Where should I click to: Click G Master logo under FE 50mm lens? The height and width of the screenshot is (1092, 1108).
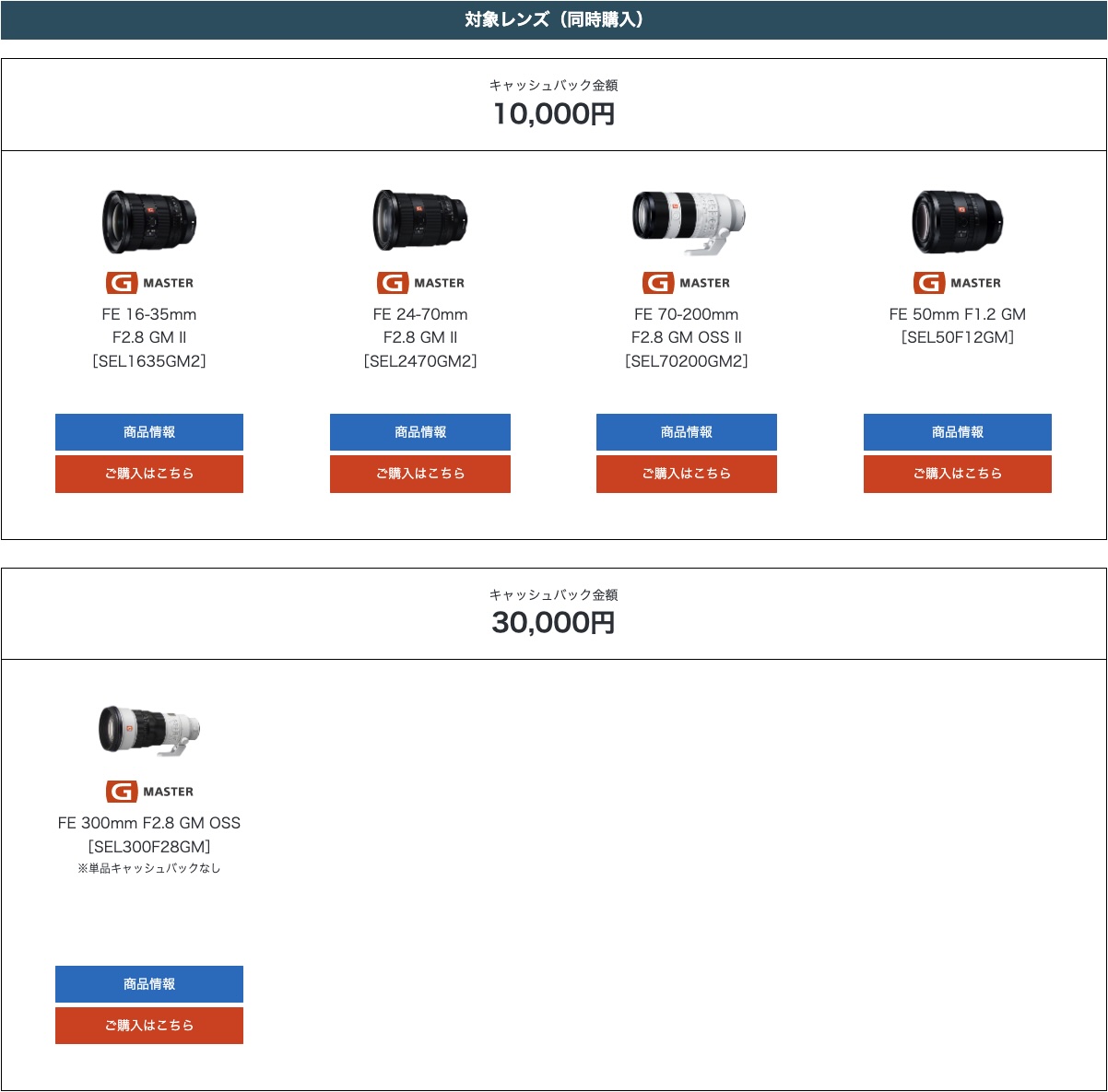[958, 283]
